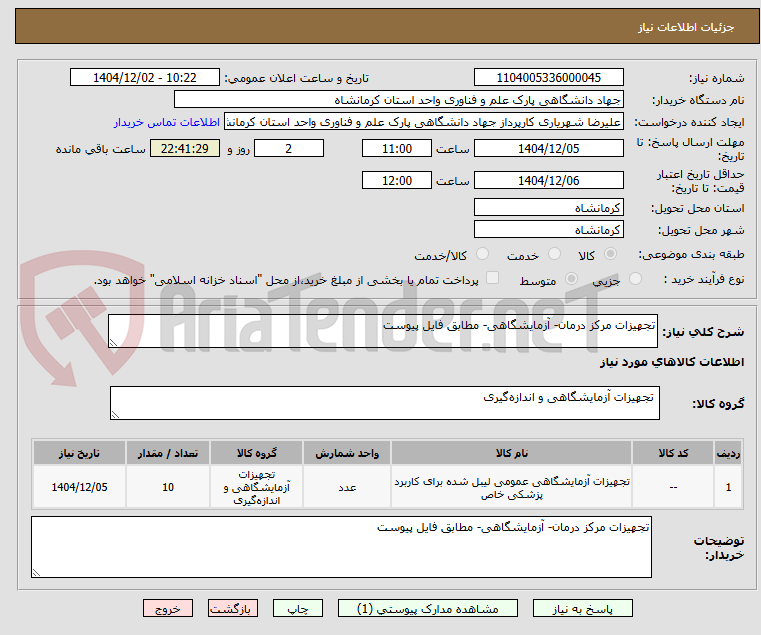The image size is (761, 635).
Task: Click the resize grip of buyer notes box
Action: click(x=36, y=572)
